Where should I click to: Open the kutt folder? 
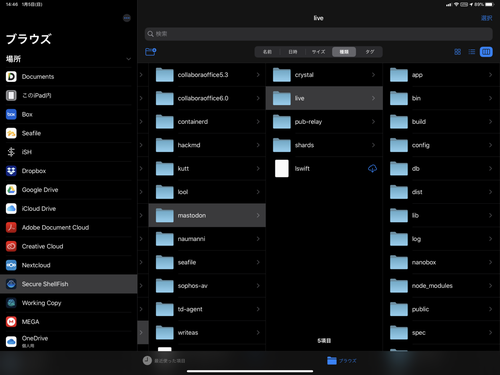[207, 169]
